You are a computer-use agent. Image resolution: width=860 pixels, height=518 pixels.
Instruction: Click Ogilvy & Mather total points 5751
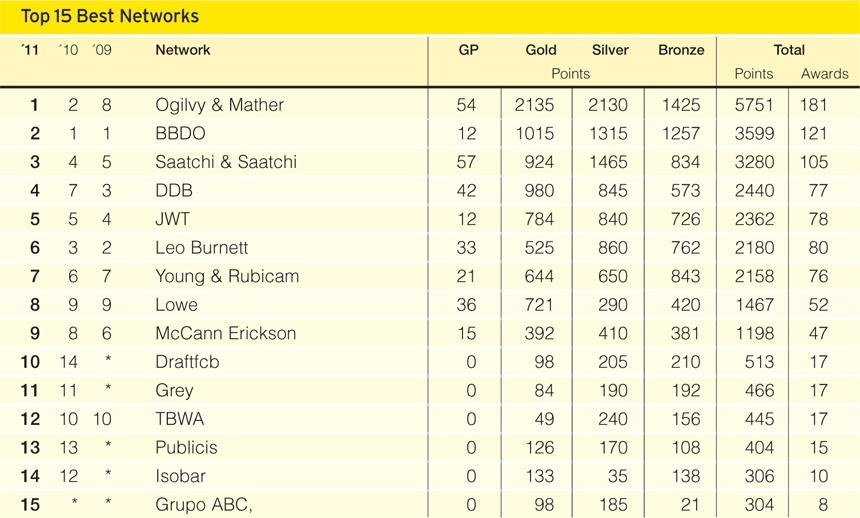point(755,105)
